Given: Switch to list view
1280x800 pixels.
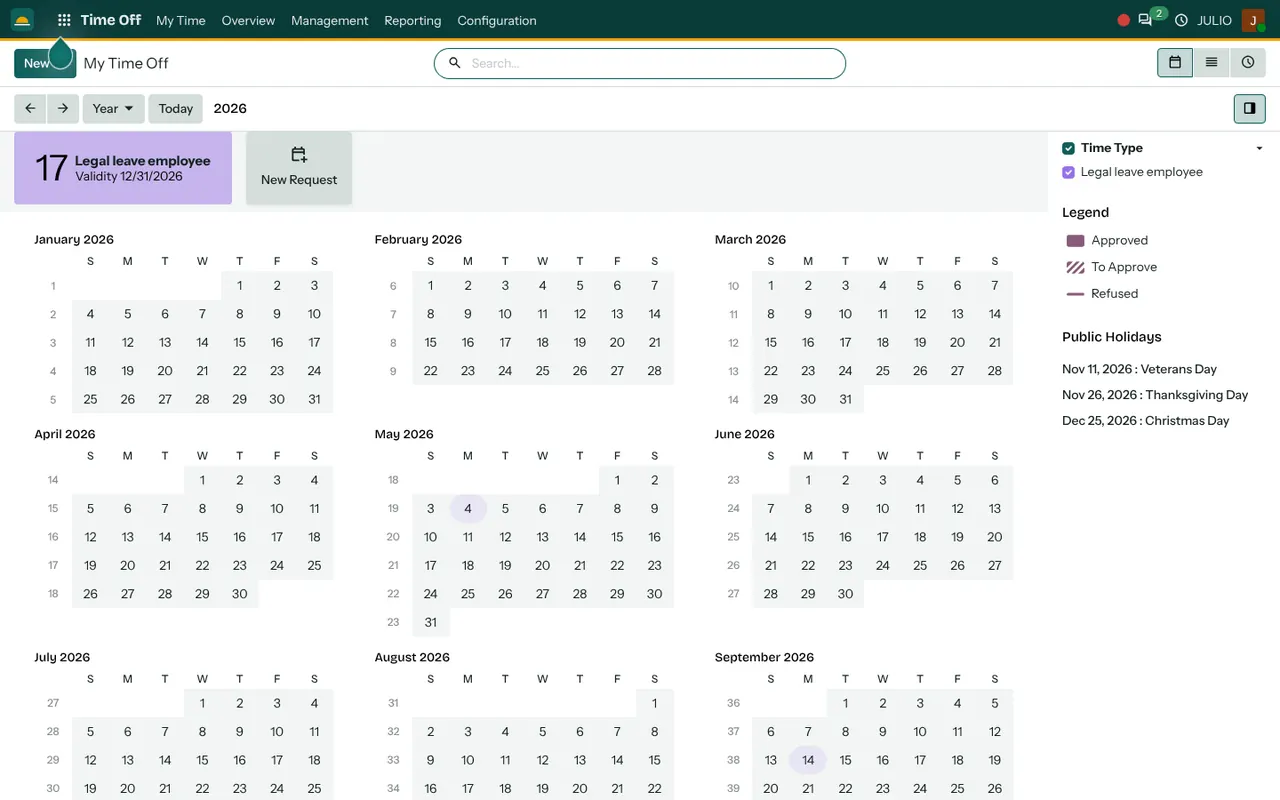Looking at the screenshot, I should pyautogui.click(x=1211, y=62).
